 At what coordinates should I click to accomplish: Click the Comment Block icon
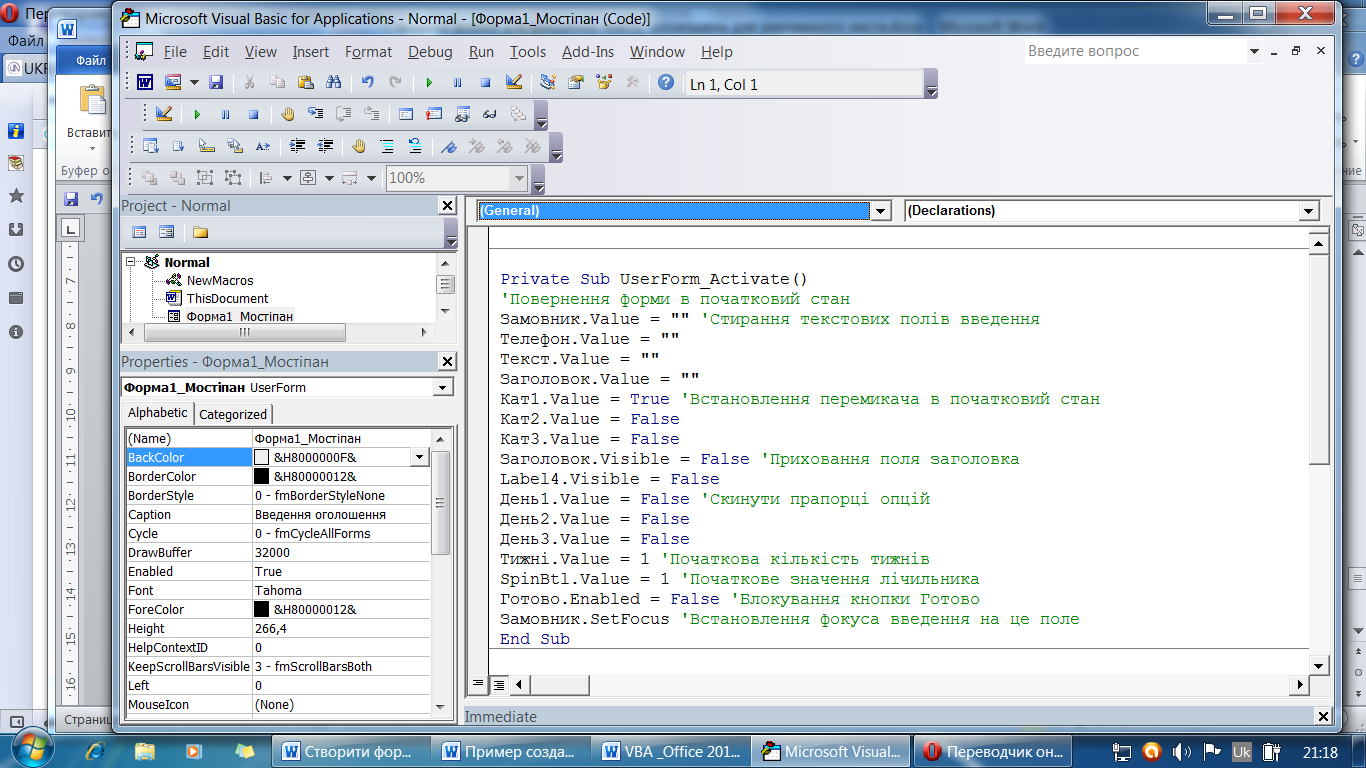coord(387,146)
